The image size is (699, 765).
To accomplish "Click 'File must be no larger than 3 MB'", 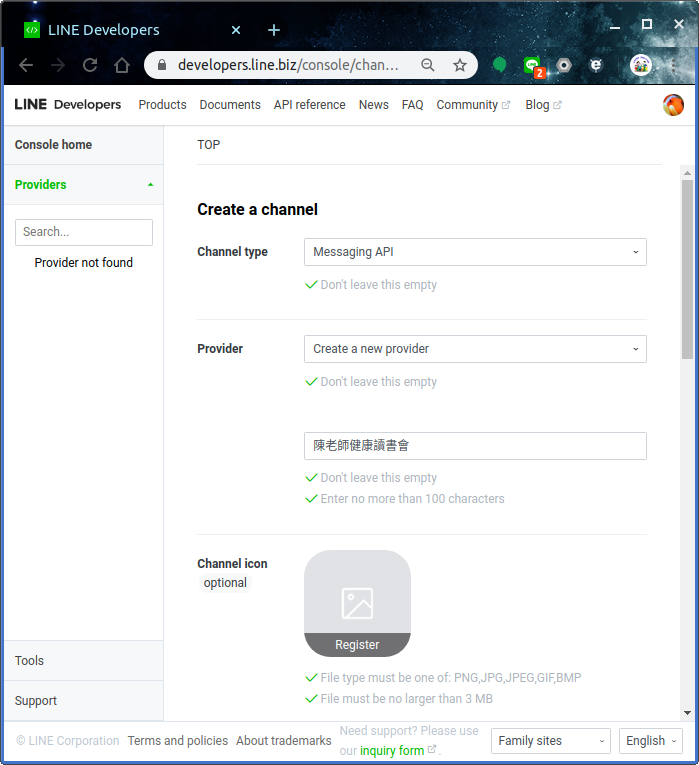I will [x=406, y=699].
